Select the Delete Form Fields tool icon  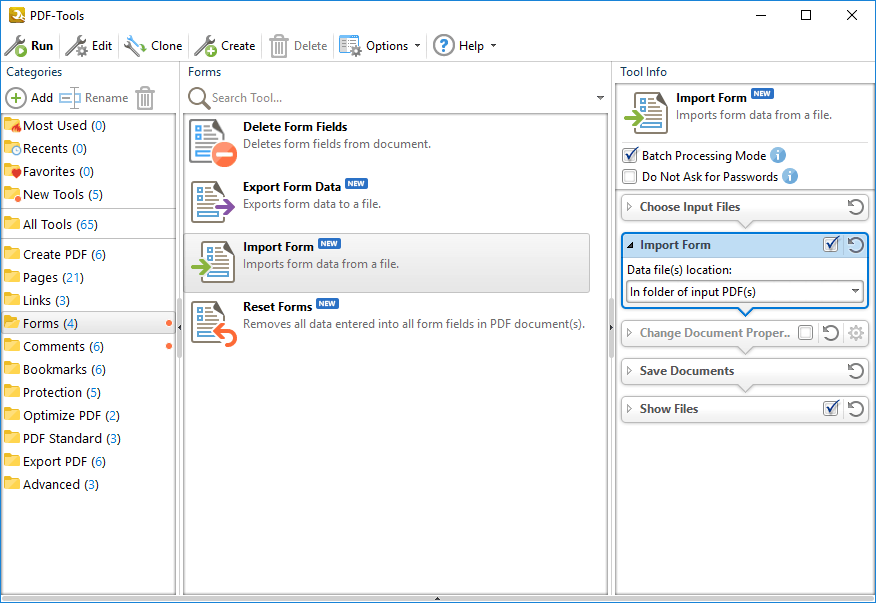pos(212,143)
